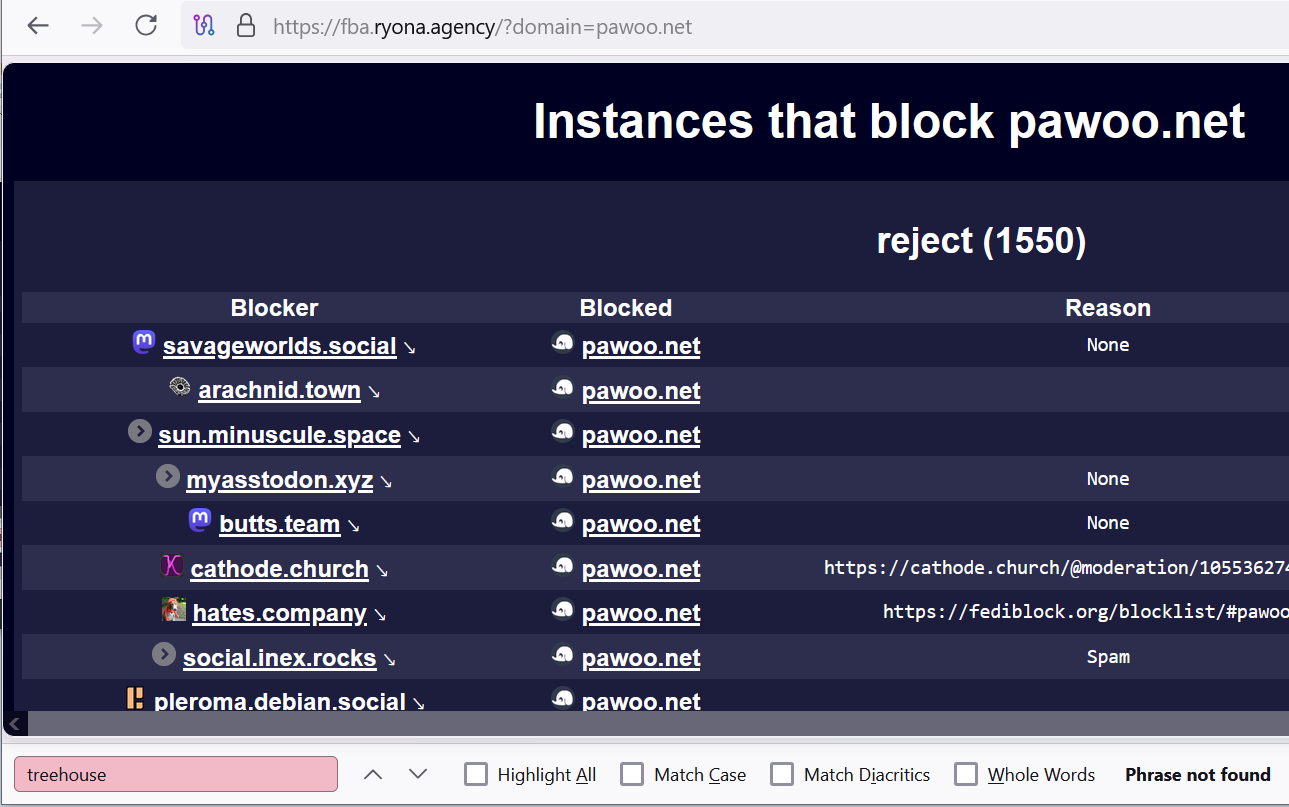Screen dimensions: 1289x807
Task: Click the None reason for myasstodon.xyz
Action: click(x=1108, y=479)
